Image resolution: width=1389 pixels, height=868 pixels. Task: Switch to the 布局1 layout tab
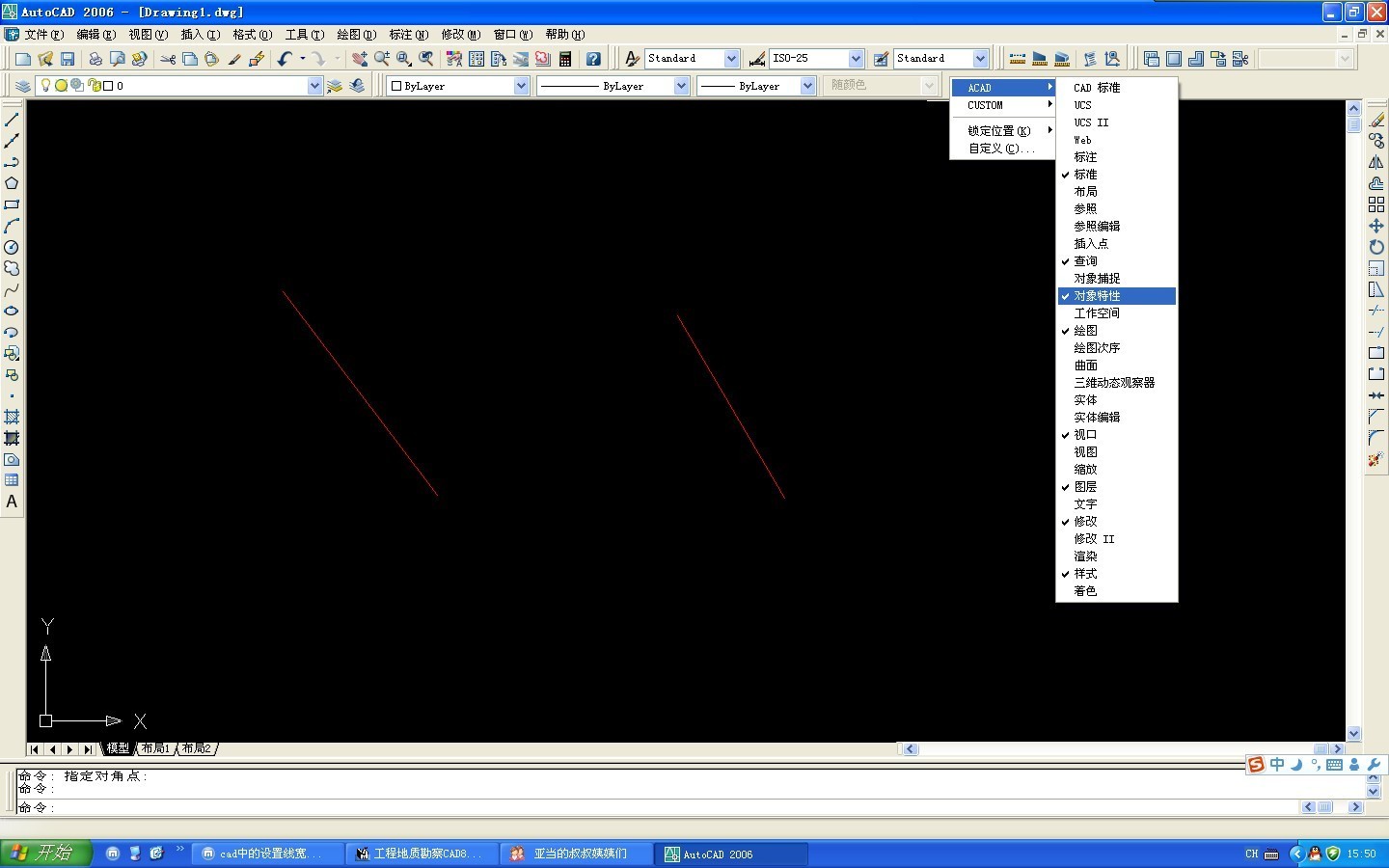coord(154,748)
